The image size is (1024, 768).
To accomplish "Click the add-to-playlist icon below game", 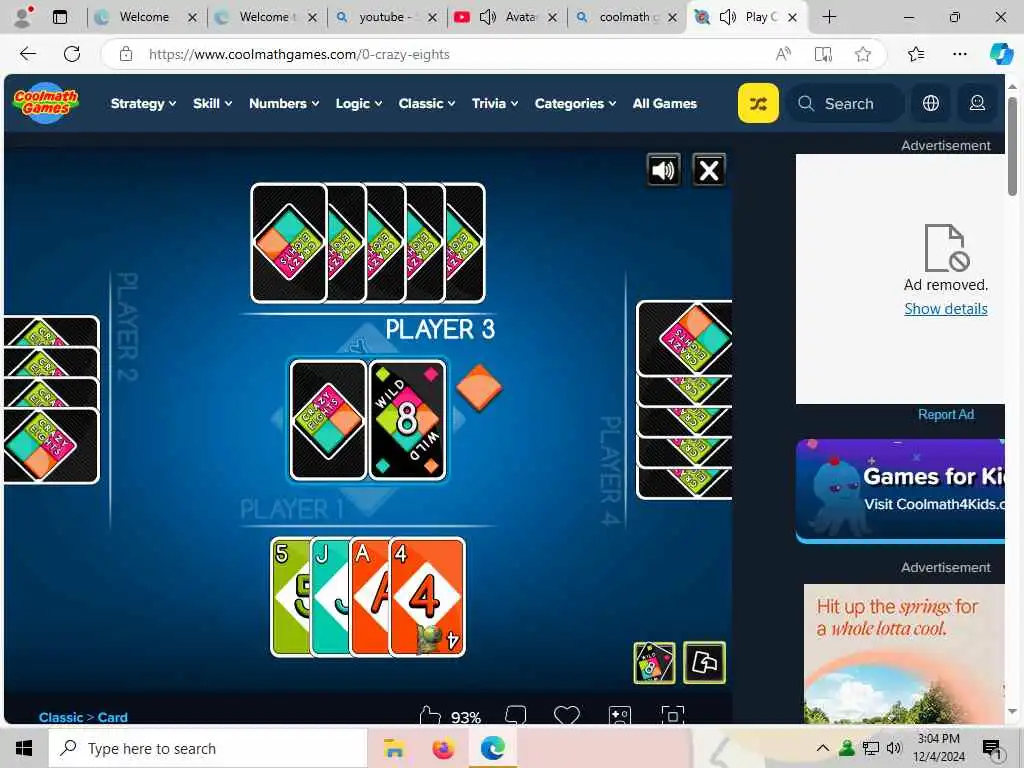I will pos(620,715).
